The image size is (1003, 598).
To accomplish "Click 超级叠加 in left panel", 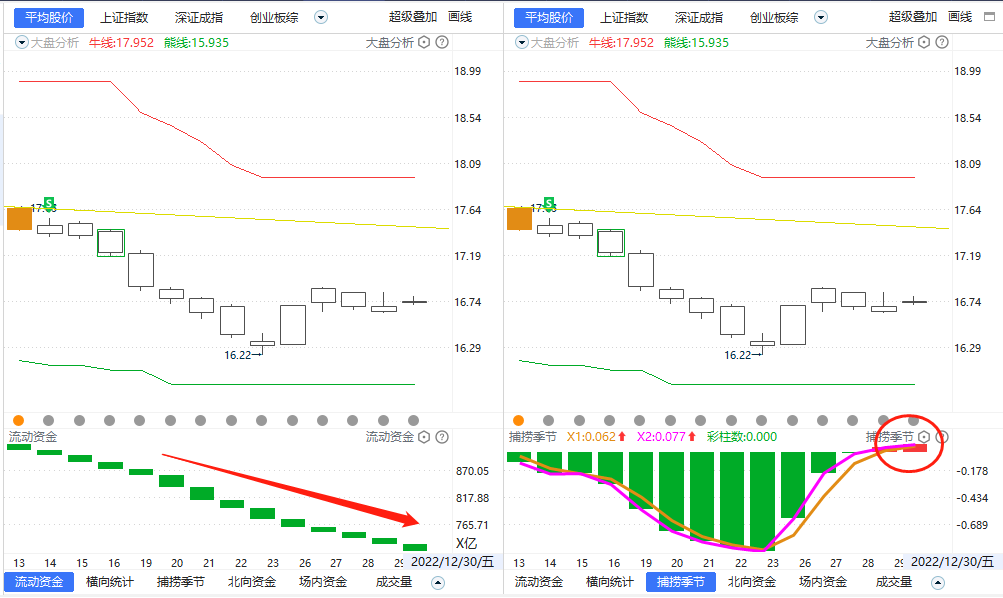I will pos(413,17).
